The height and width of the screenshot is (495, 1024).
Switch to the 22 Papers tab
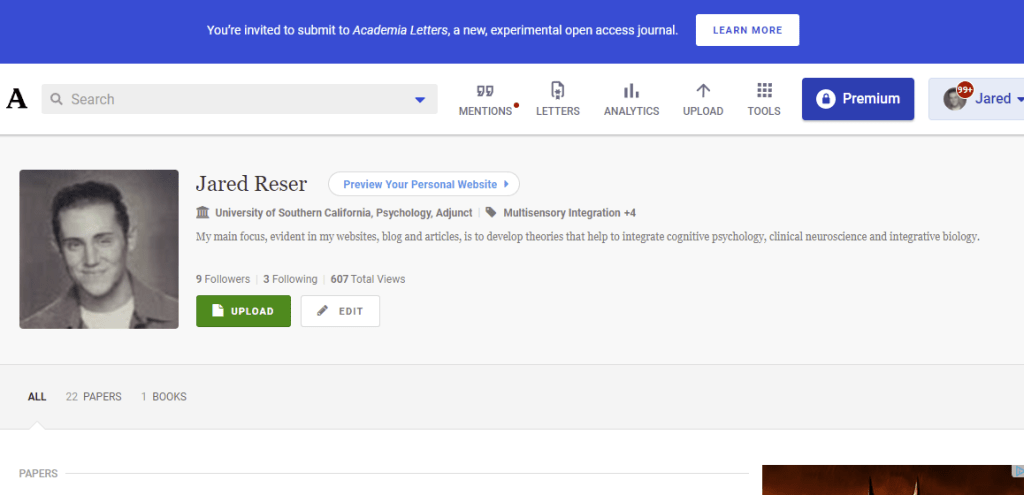pyautogui.click(x=93, y=397)
